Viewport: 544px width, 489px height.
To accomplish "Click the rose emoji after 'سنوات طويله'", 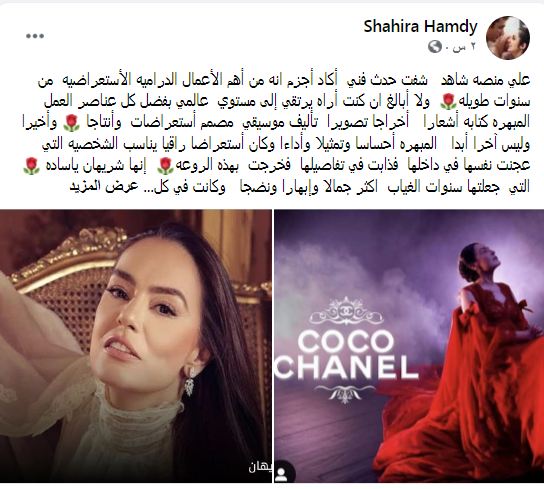I will pyautogui.click(x=448, y=102).
